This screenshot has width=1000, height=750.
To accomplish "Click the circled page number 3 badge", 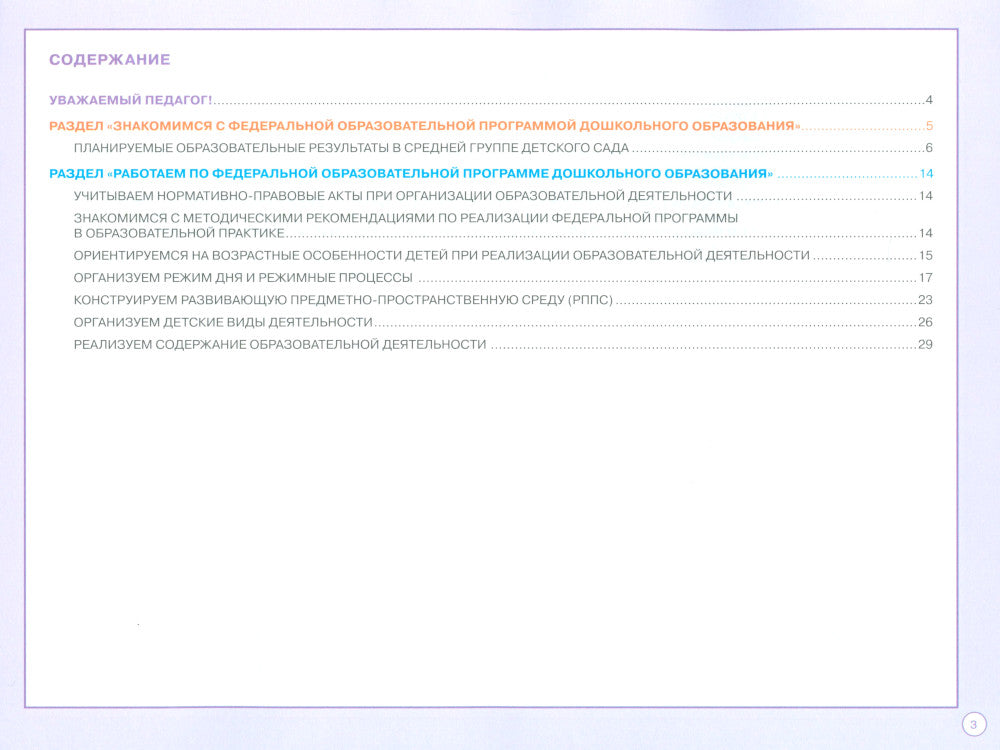I will pyautogui.click(x=972, y=724).
